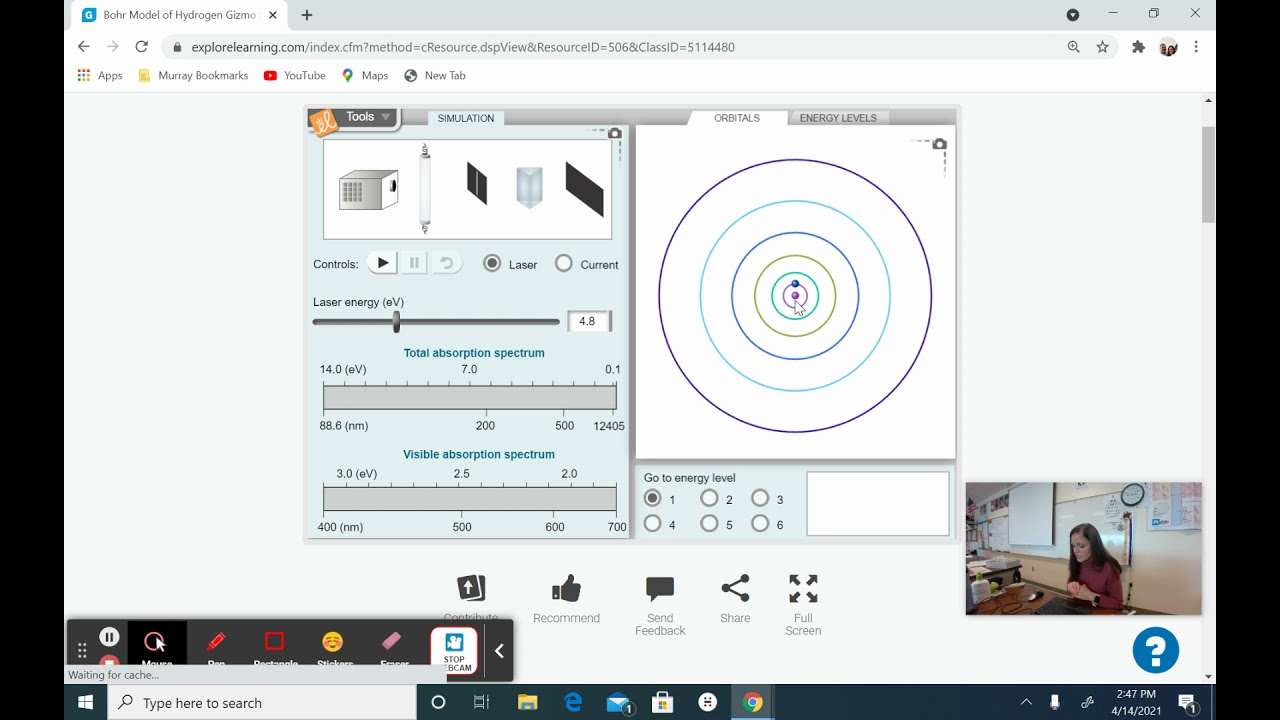The image size is (1280, 720).
Task: Reload the page
Action: coord(141,47)
